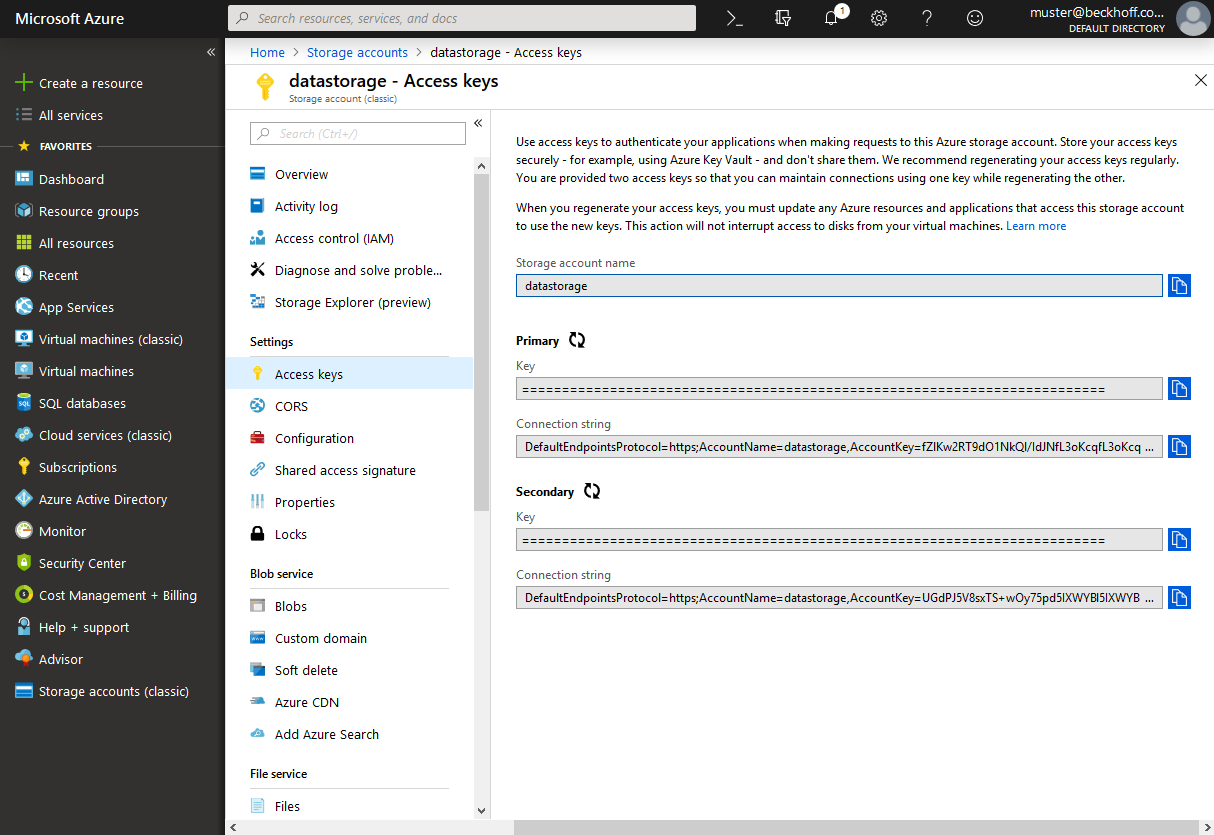The height and width of the screenshot is (835, 1214).
Task: Click the Advisor icon in the sidebar
Action: coord(24,659)
